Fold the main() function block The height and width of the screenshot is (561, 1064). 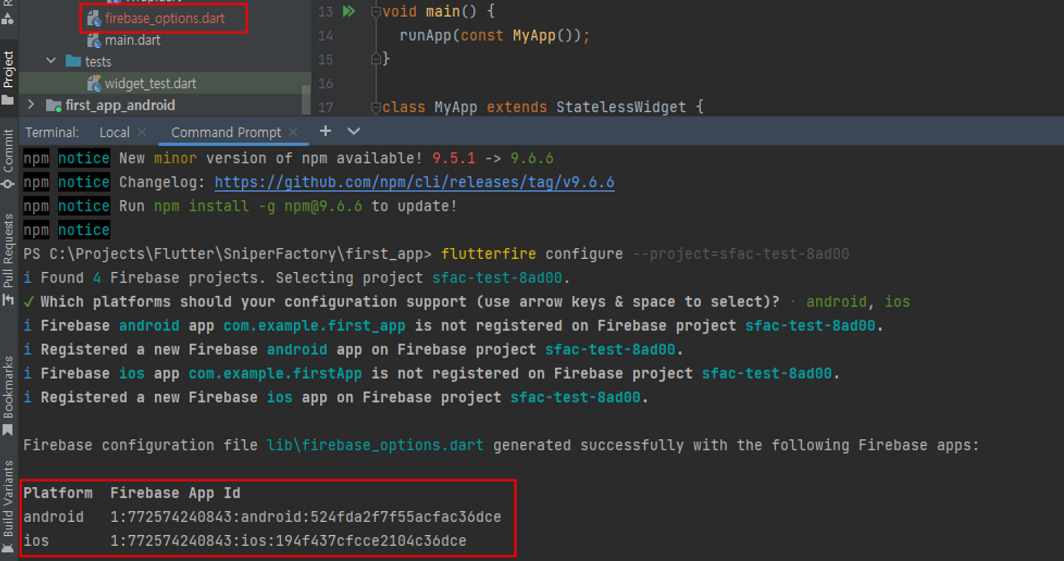click(375, 12)
